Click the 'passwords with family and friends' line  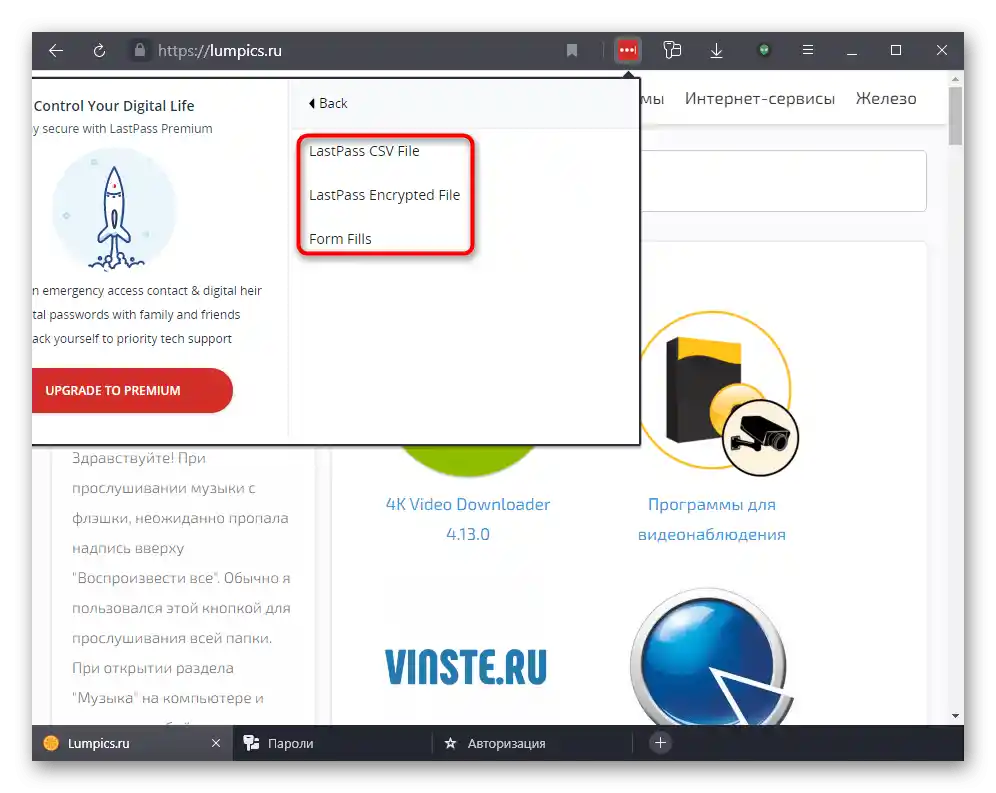click(137, 315)
